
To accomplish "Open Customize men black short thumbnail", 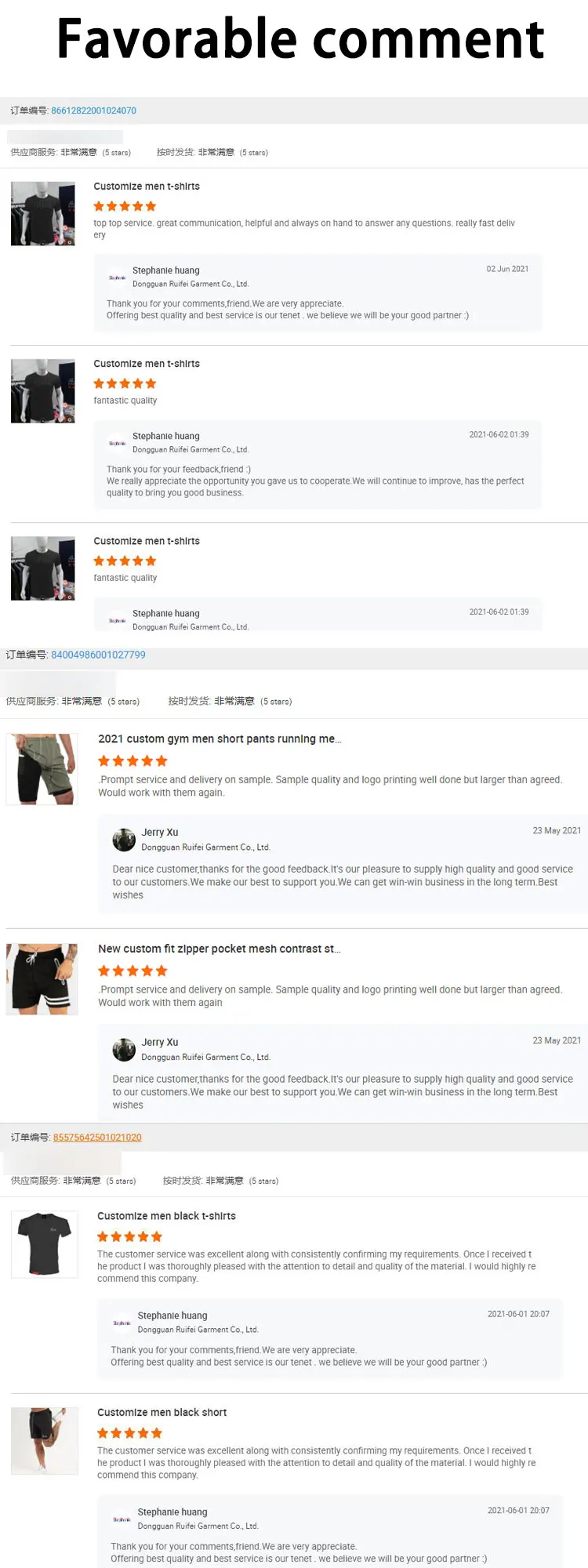I will click(x=45, y=1441).
